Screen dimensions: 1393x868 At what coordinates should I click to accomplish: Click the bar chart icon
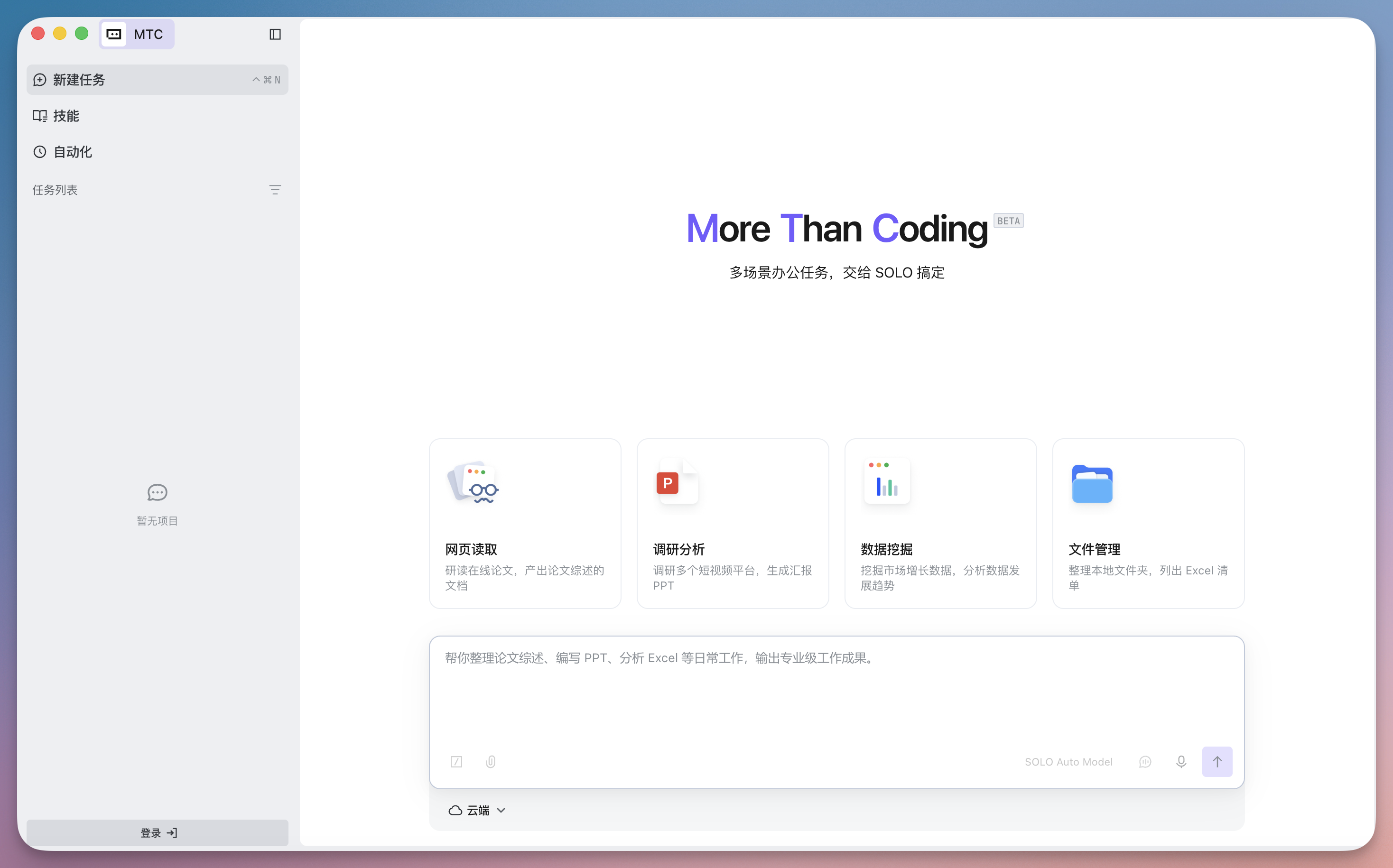click(x=887, y=481)
